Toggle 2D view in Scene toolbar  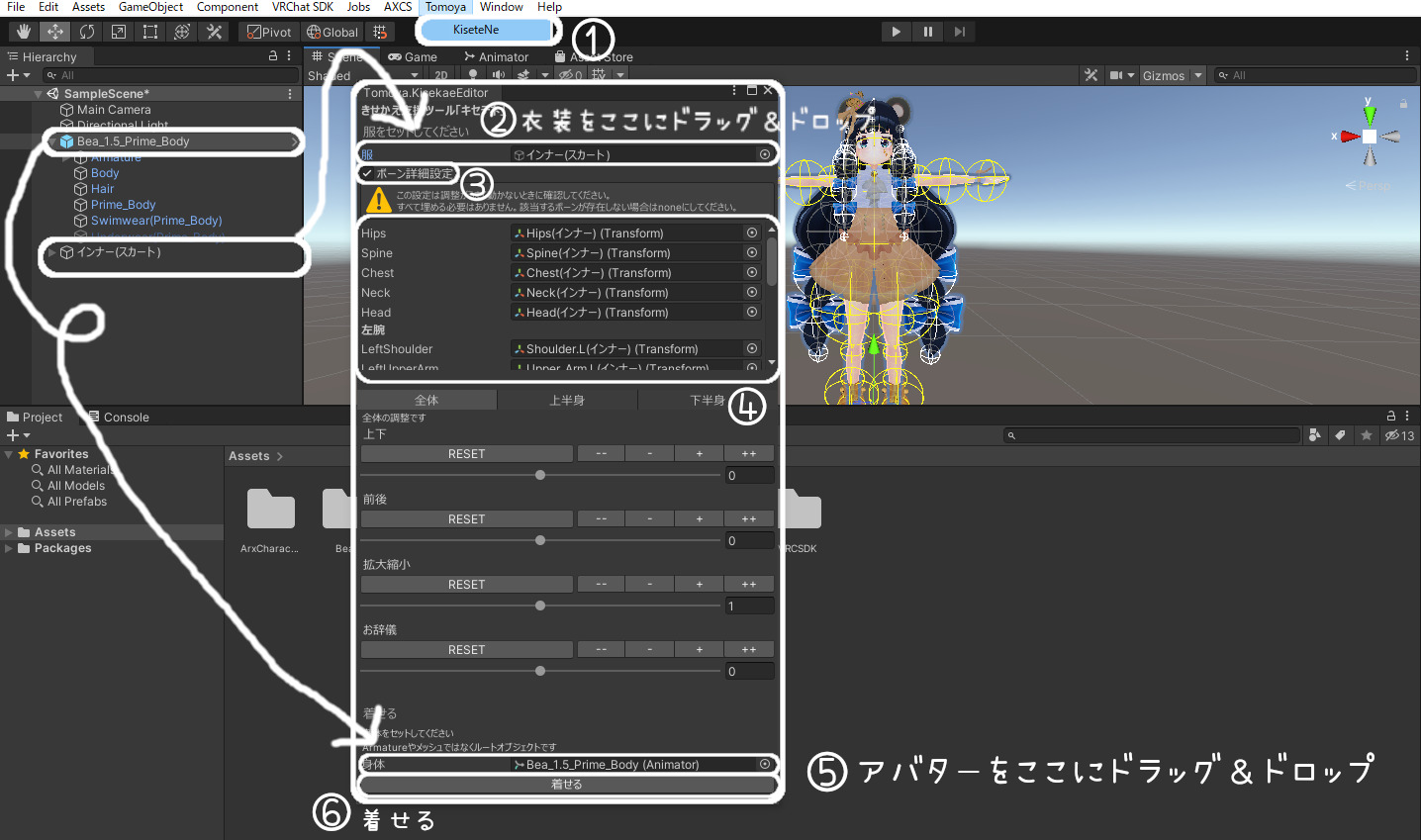441,75
